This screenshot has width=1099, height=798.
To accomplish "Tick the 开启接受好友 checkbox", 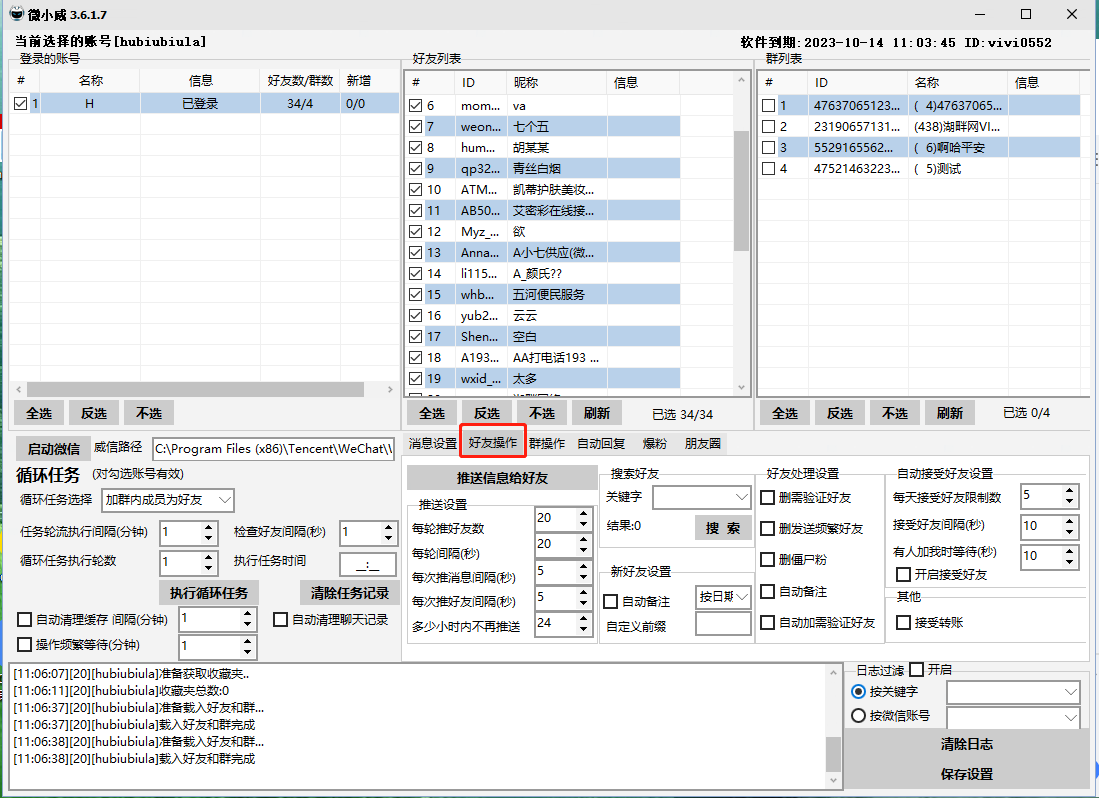I will pyautogui.click(x=903, y=574).
